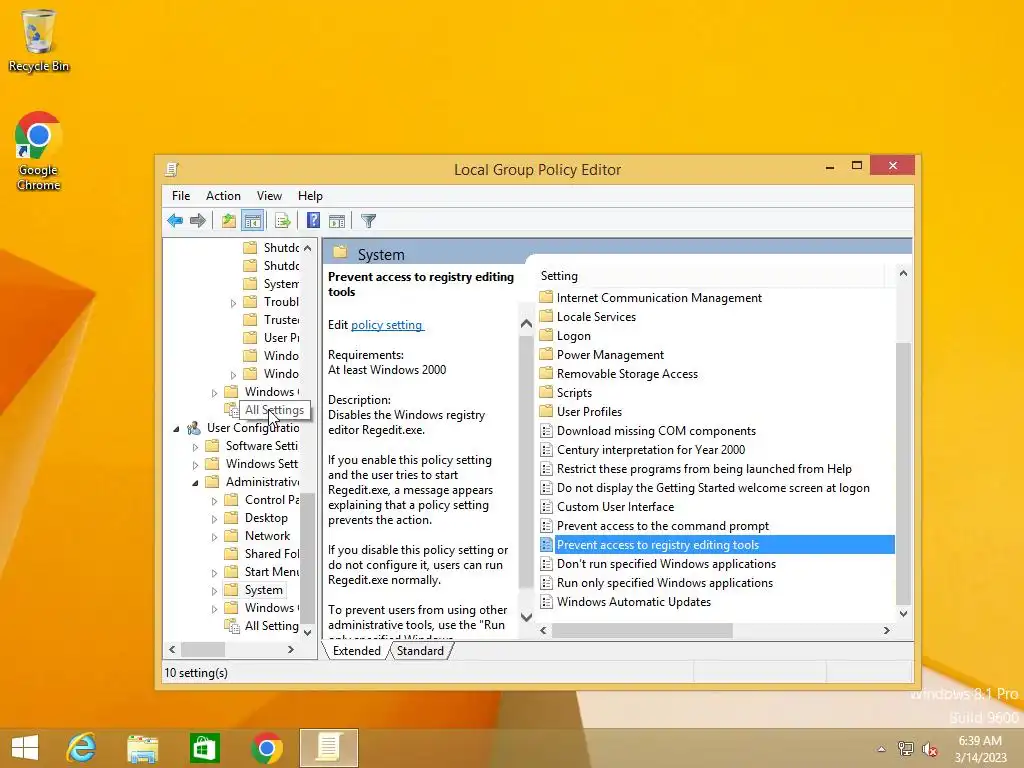Expand the Start Menu tree node
Screen dimensions: 1024x768
click(x=214, y=573)
